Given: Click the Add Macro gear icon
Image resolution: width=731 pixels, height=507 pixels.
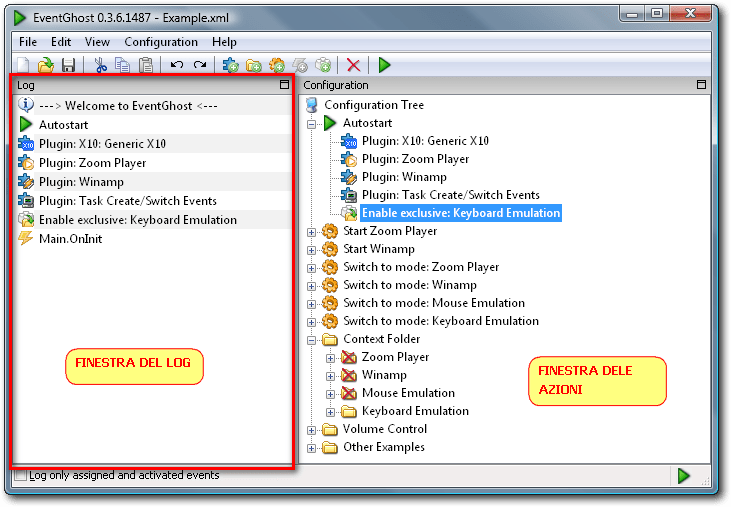Looking at the screenshot, I should click(277, 65).
